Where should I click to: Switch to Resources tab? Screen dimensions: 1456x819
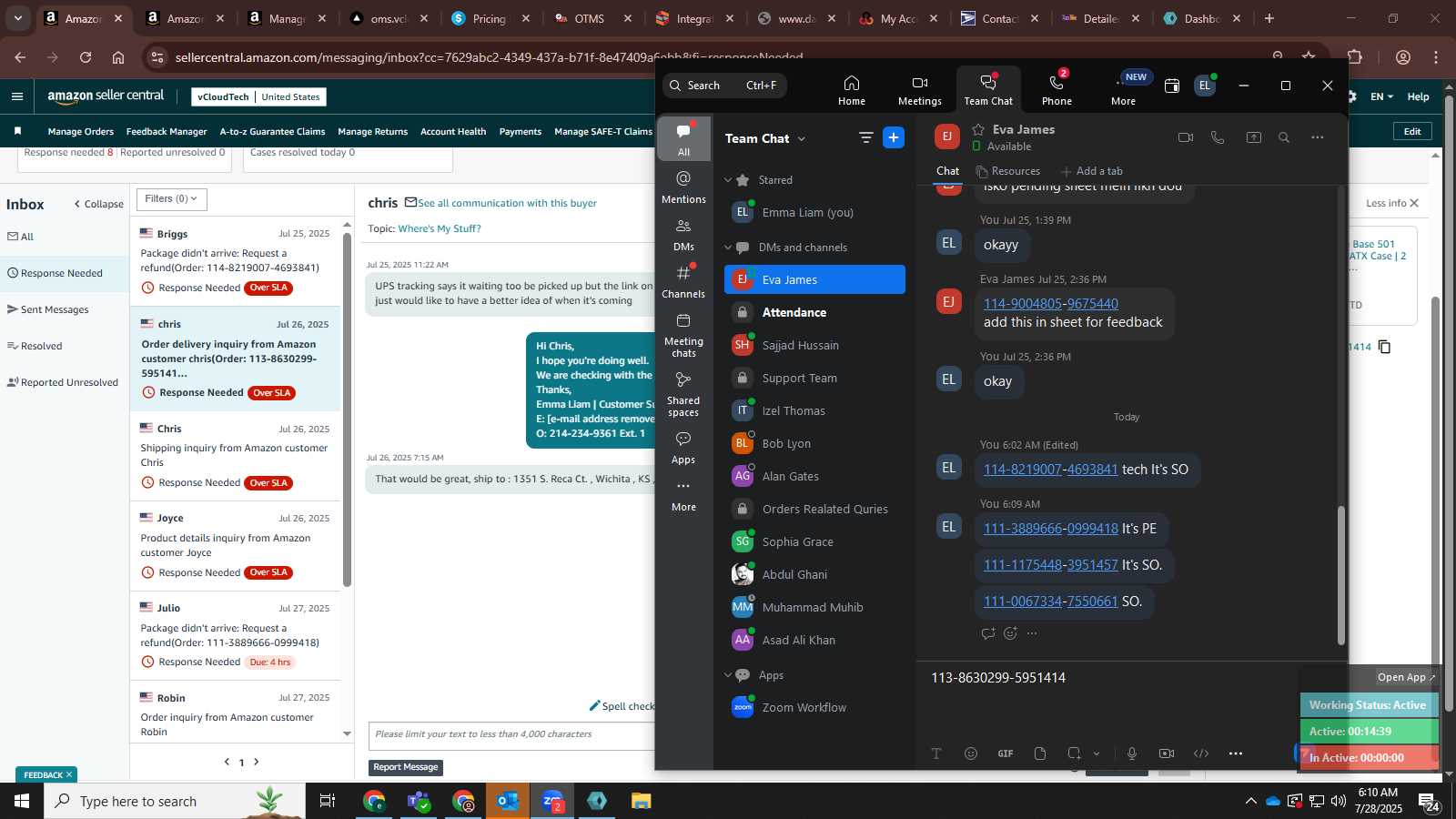[1008, 171]
